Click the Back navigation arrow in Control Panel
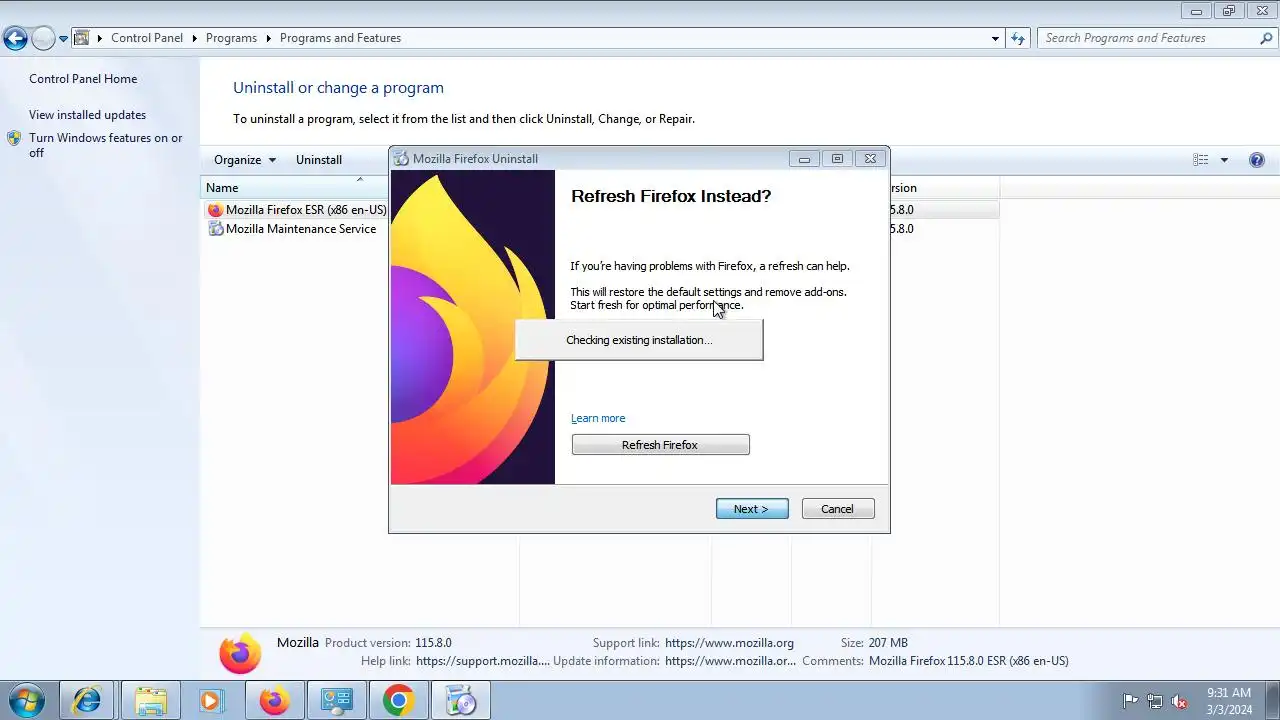This screenshot has height=720, width=1280. [x=15, y=39]
